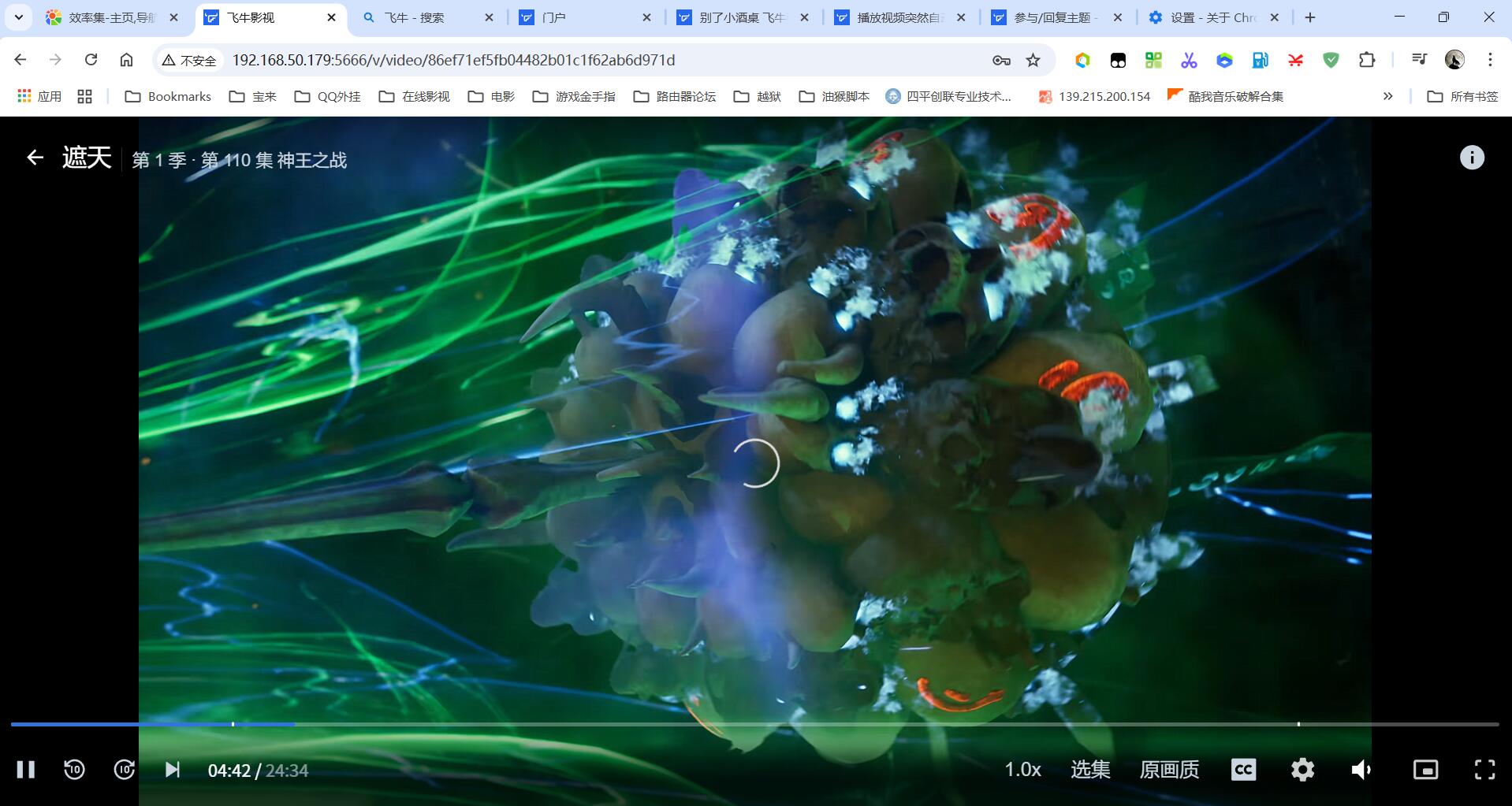Open Chrome three-dot menu
Screen dimensions: 1512x806
click(1490, 60)
